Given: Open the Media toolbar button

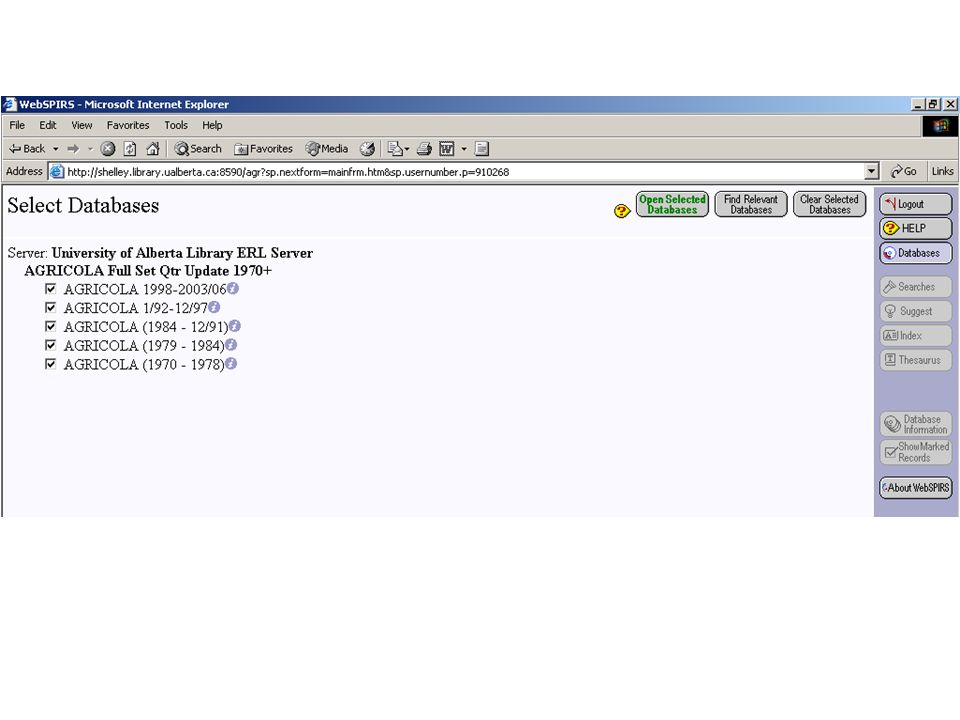Looking at the screenshot, I should click(327, 149).
